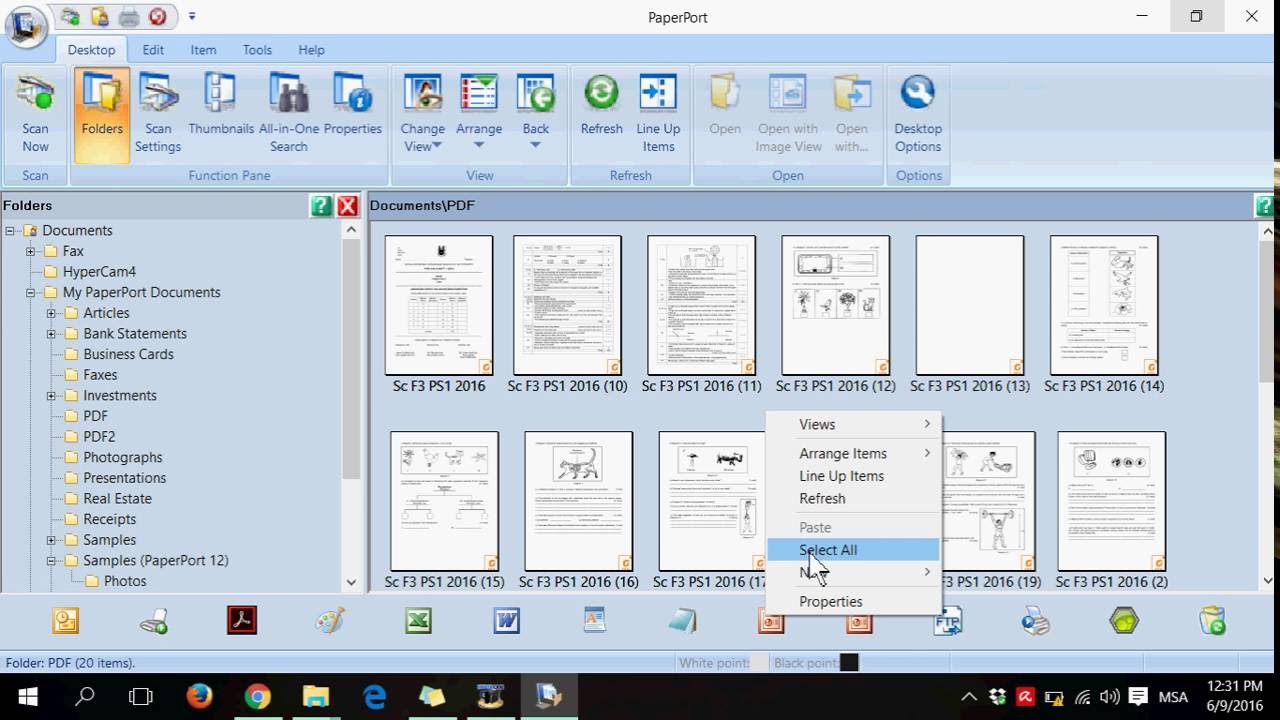
Task: Open Microsoft Edge from the taskbar
Action: pyautogui.click(x=374, y=696)
